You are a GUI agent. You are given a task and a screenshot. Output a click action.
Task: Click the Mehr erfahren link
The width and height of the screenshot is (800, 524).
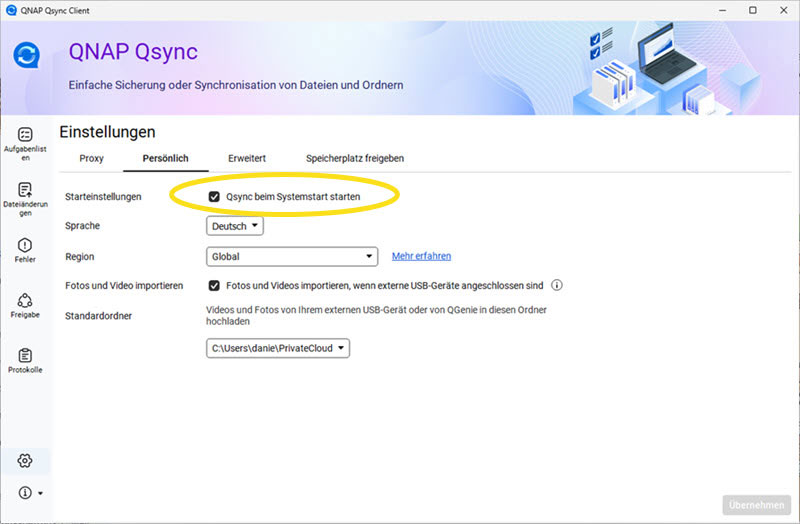click(421, 256)
